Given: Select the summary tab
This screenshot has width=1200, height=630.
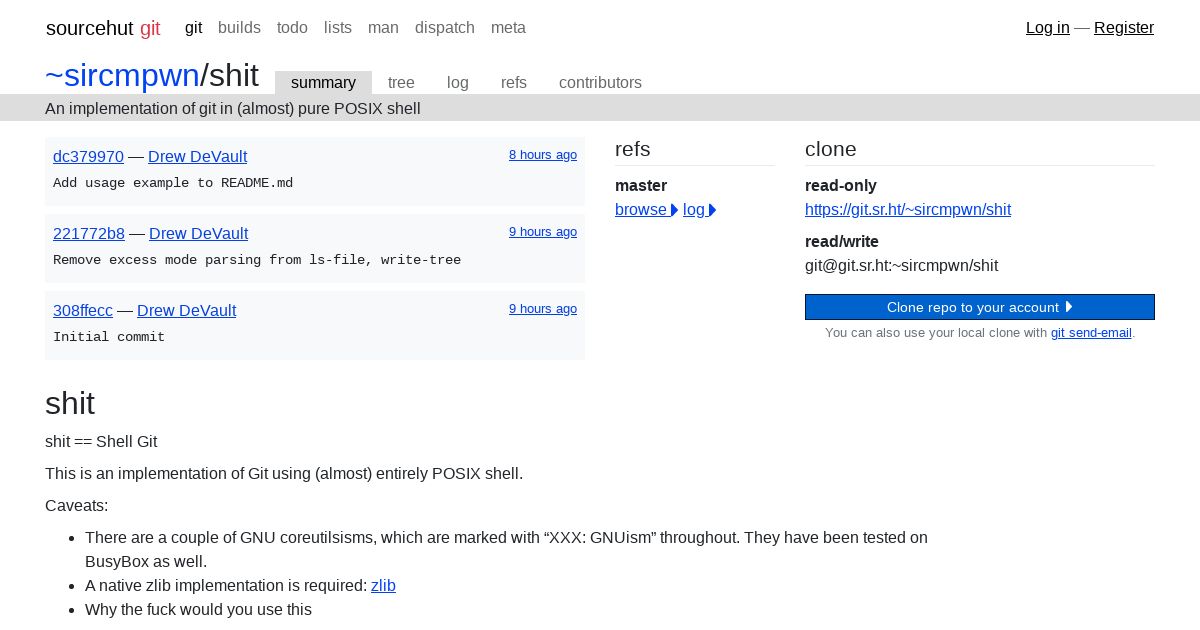Looking at the screenshot, I should (x=323, y=83).
